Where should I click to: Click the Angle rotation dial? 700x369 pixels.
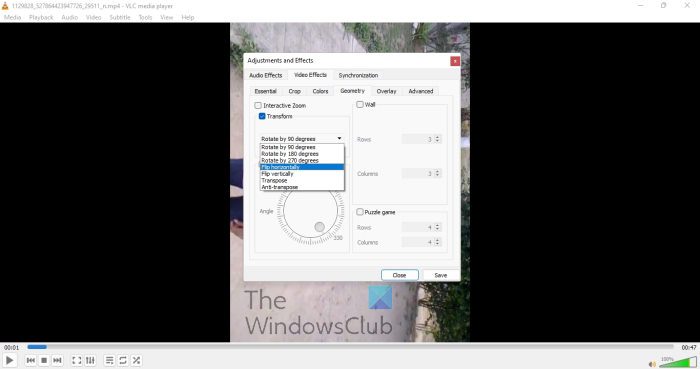[x=310, y=211]
